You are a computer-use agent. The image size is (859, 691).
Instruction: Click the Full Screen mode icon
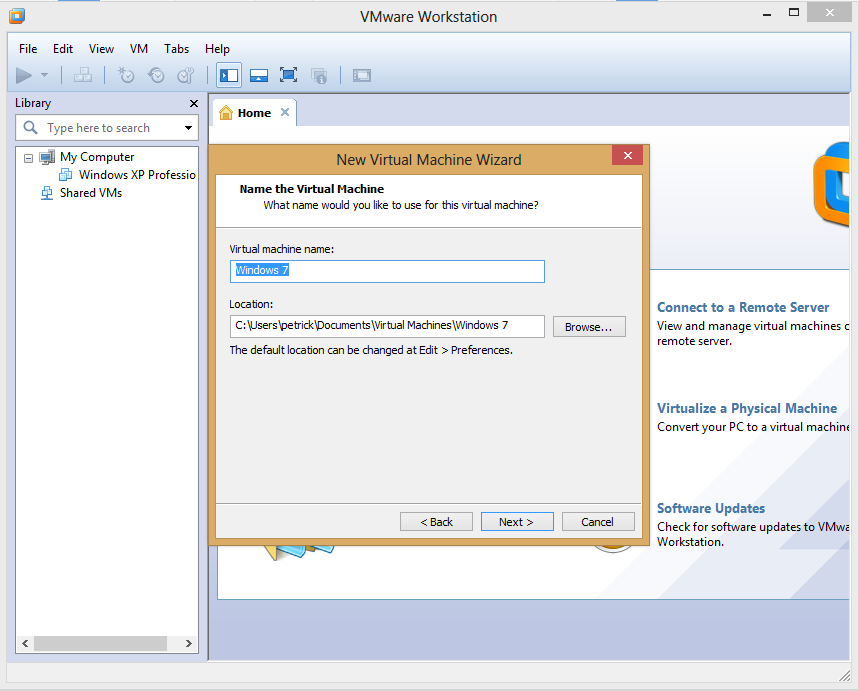click(x=289, y=75)
